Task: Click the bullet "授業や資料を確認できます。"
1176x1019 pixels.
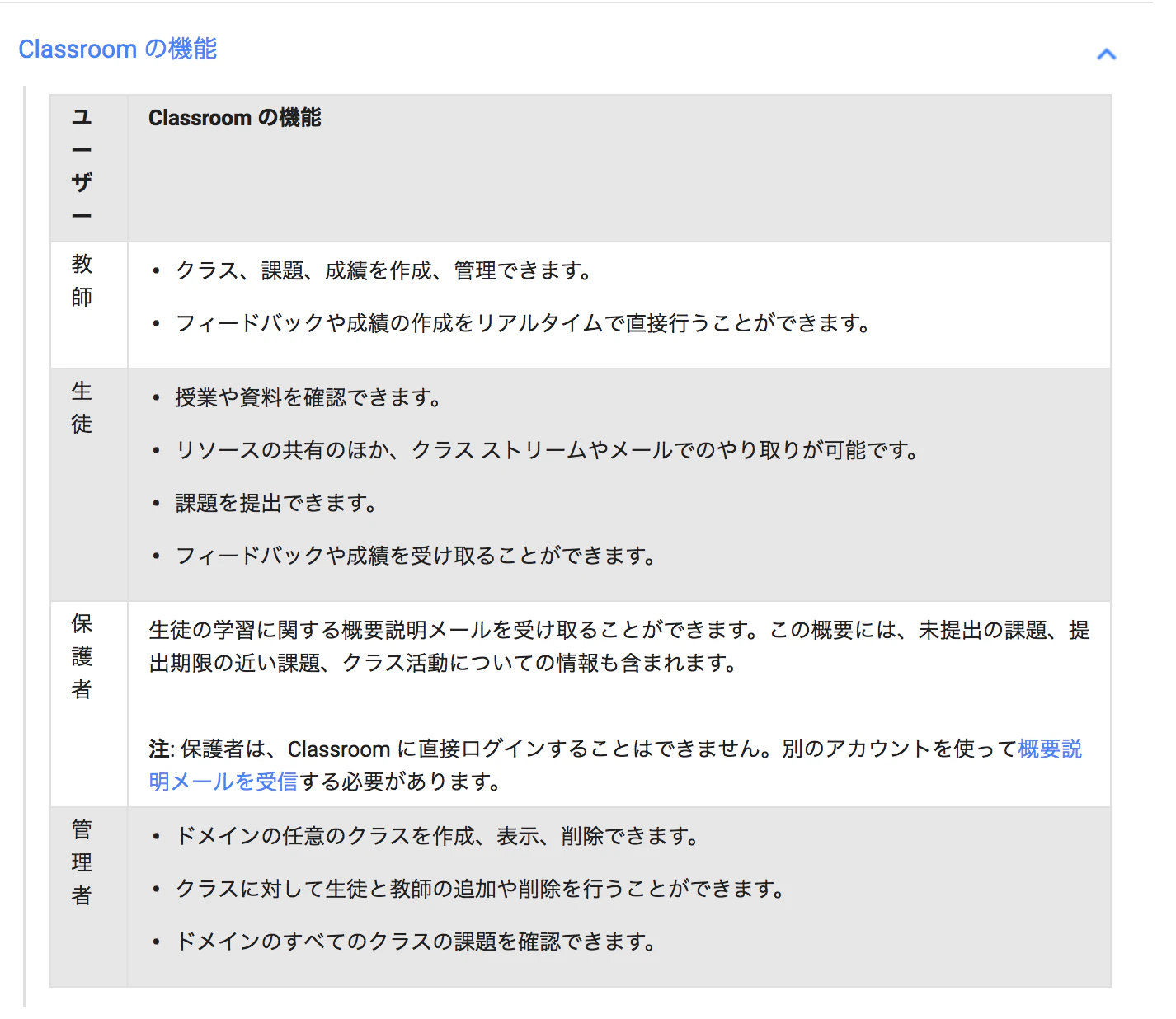Action: pos(308,397)
